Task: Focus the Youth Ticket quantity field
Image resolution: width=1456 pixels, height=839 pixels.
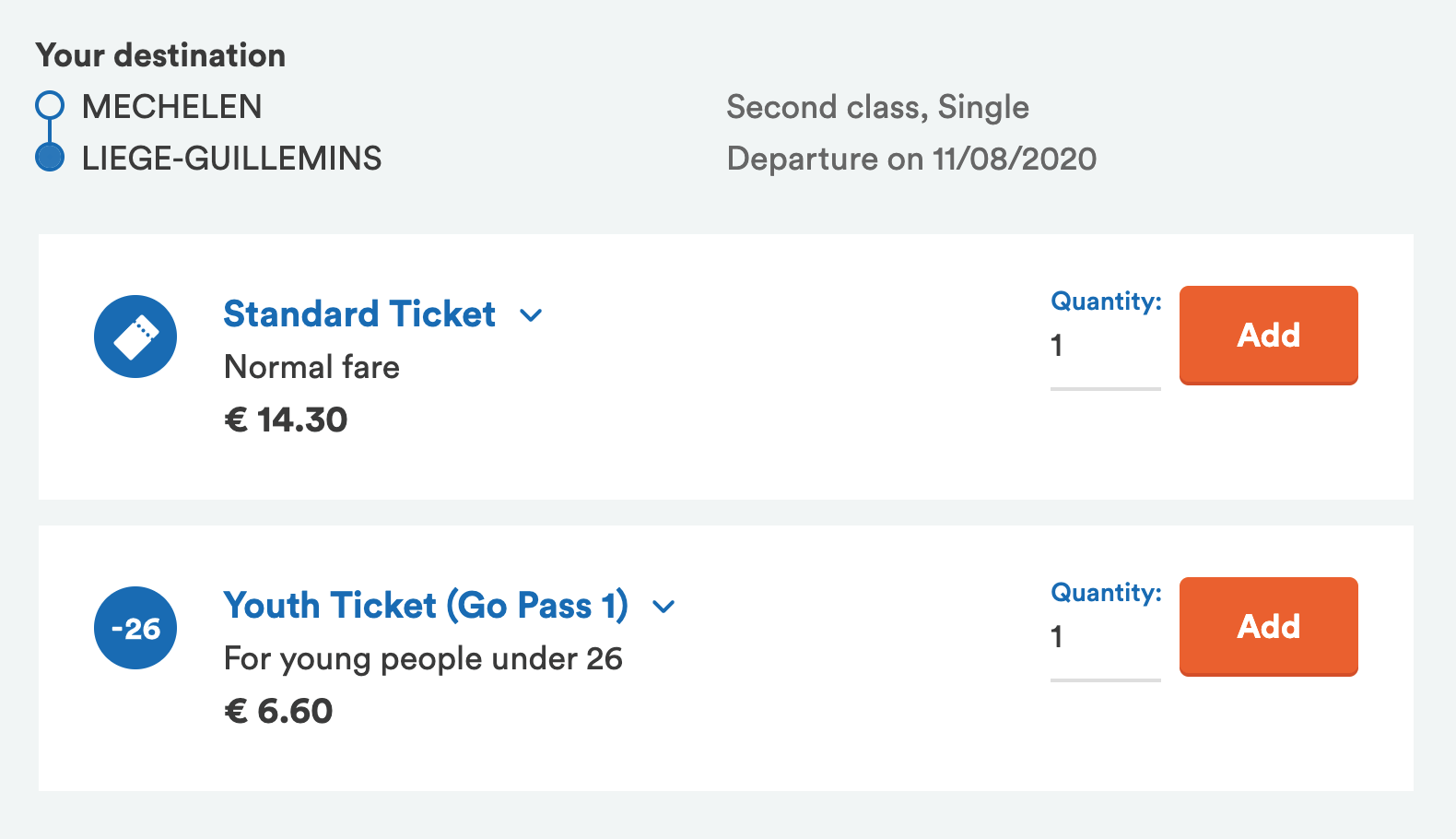Action: (1106, 638)
